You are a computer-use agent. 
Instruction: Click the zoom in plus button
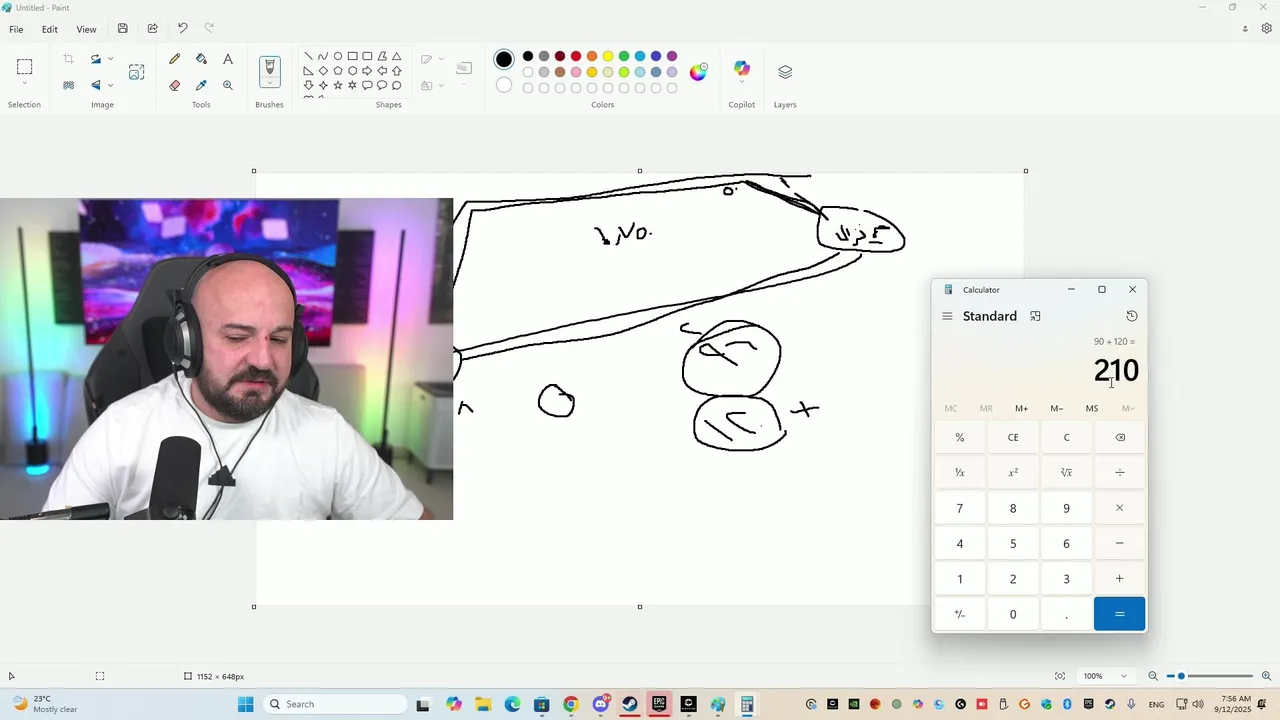tap(1266, 676)
